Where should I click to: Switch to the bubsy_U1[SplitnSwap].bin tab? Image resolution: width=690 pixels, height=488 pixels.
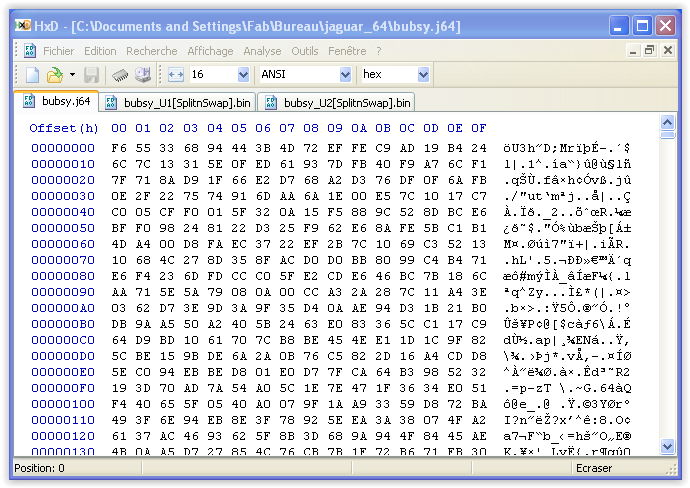pyautogui.click(x=178, y=103)
